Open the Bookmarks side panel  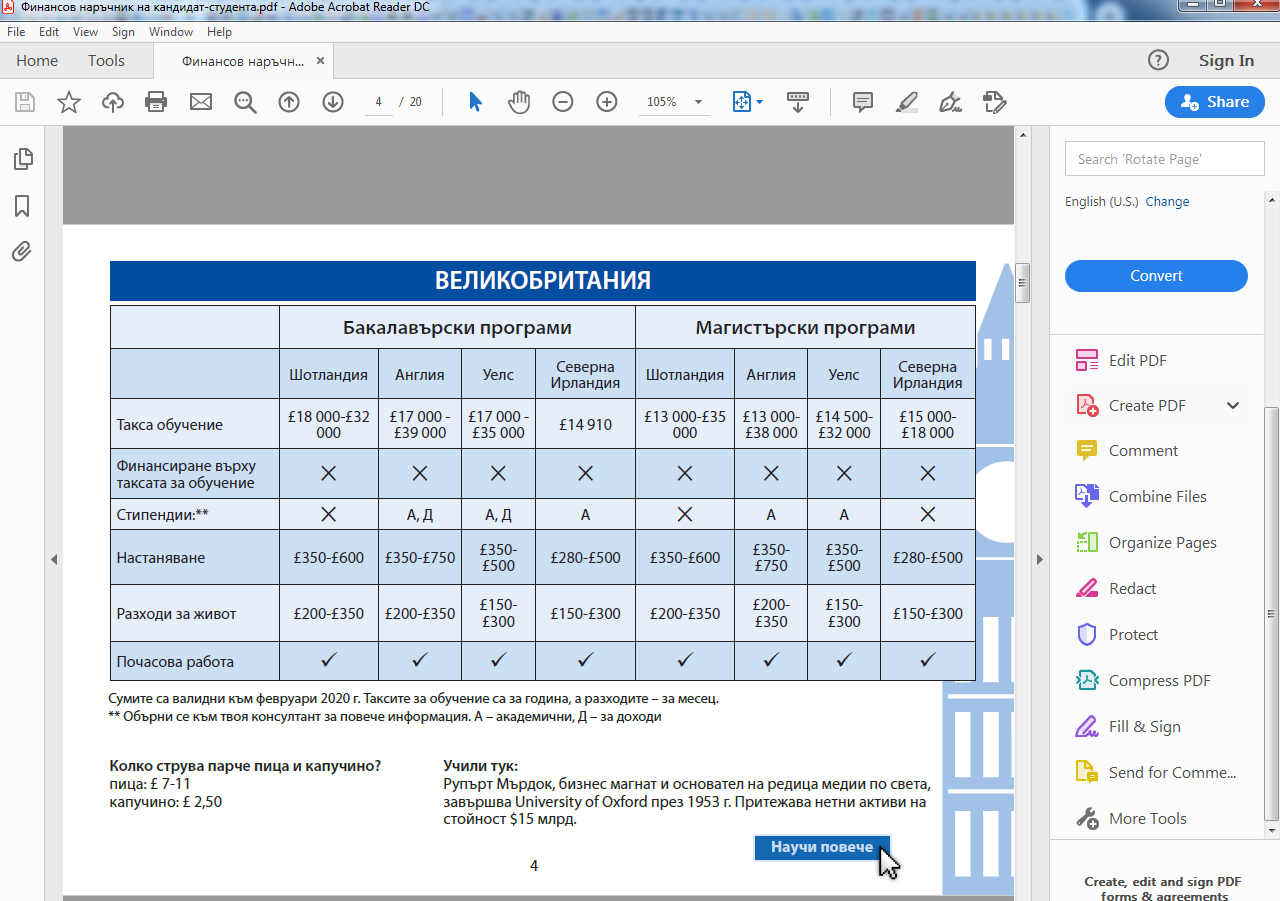point(22,206)
